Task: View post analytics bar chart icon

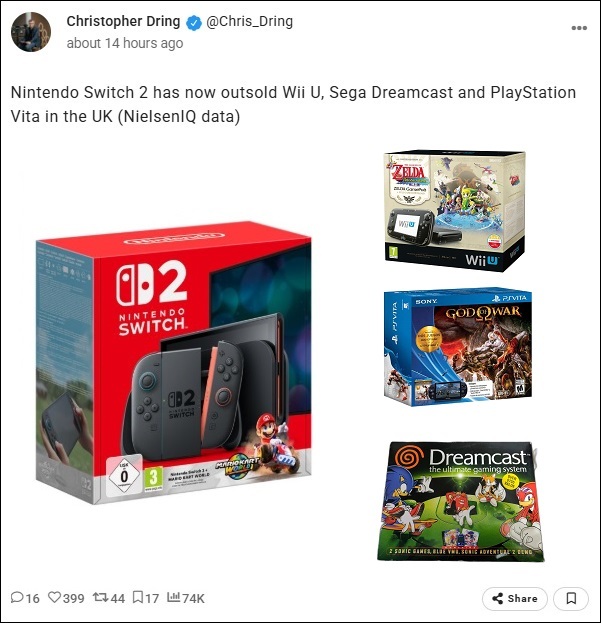Action: 173,596
